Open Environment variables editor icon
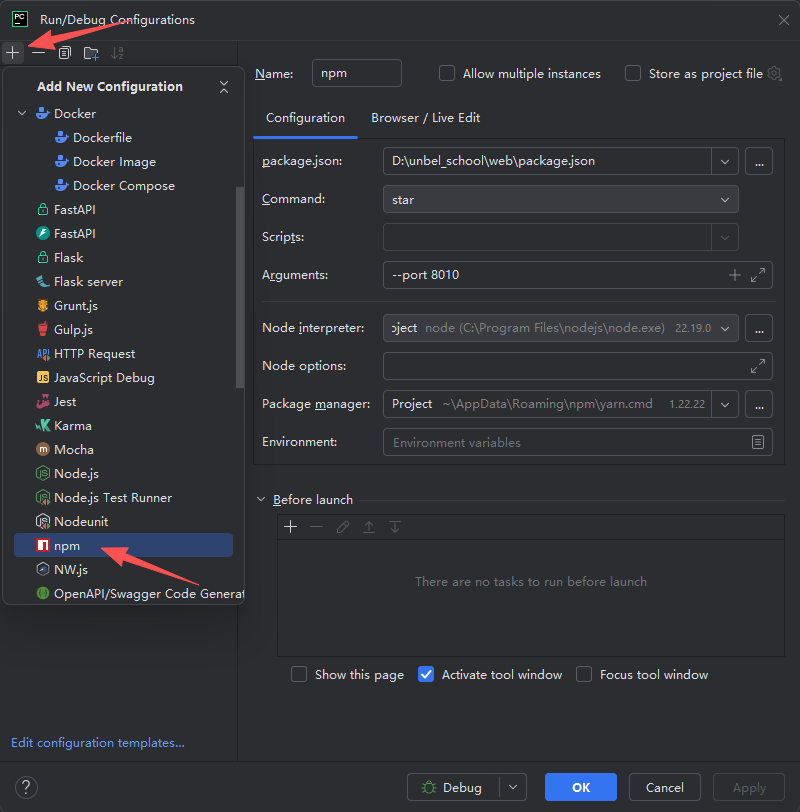This screenshot has height=812, width=800. coord(758,442)
